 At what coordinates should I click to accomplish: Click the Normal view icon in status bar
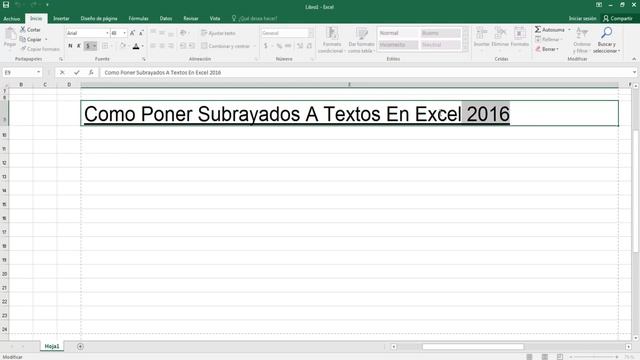[529, 357]
